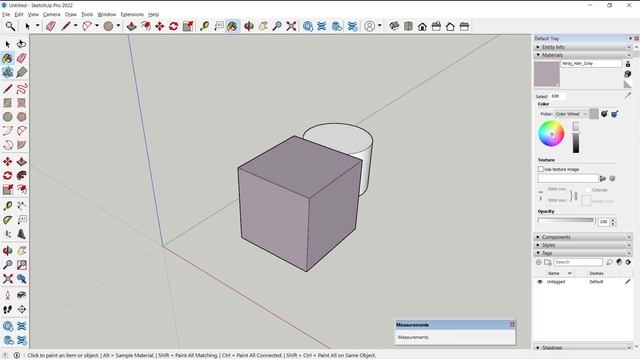
Task: Close the Measurements floating window
Action: coord(512,324)
